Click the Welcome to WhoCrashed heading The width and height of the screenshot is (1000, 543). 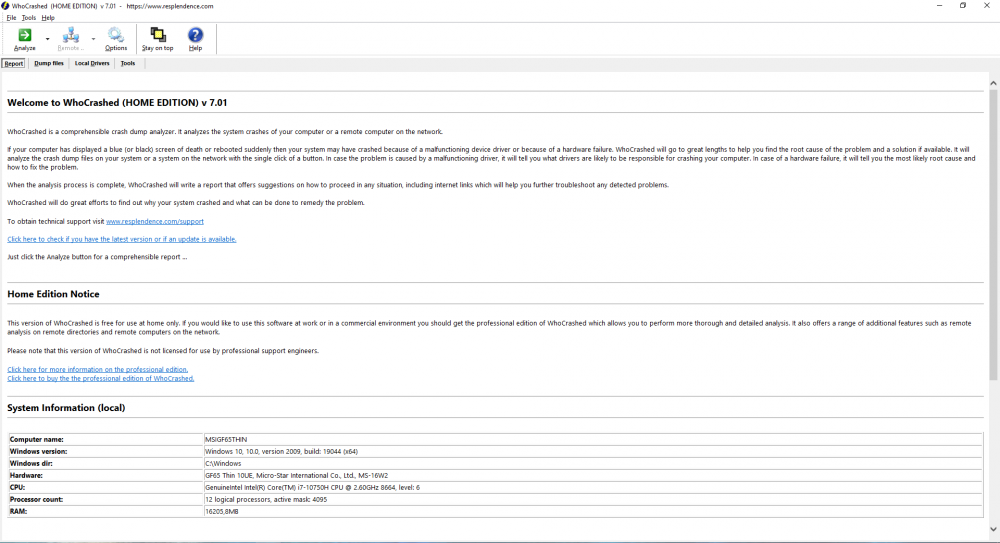coord(117,103)
